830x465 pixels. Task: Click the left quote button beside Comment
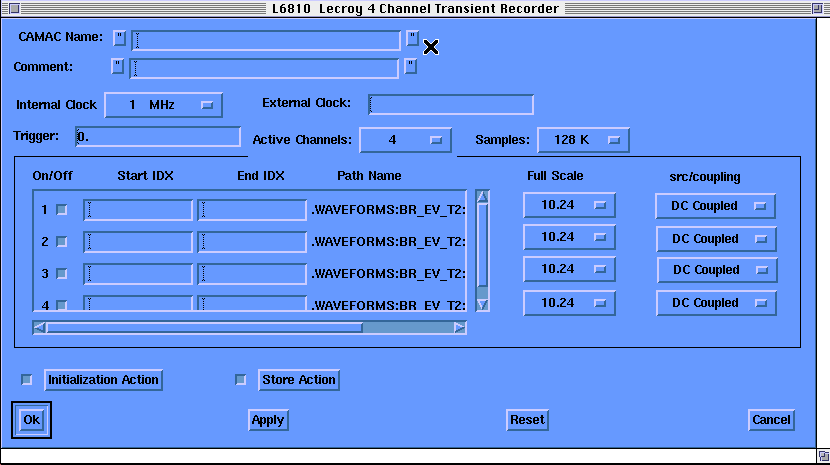point(117,67)
